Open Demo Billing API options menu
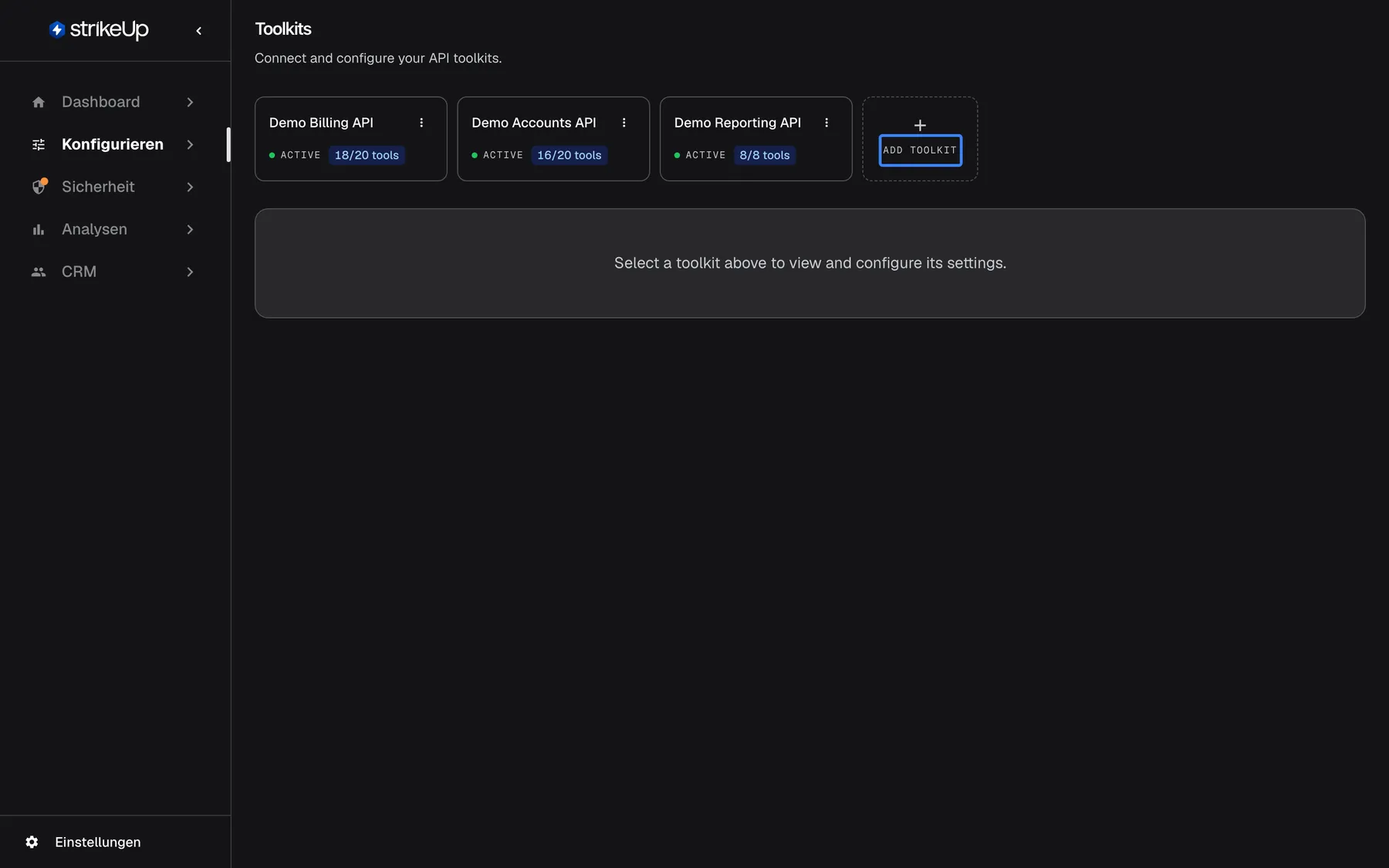 [x=421, y=123]
